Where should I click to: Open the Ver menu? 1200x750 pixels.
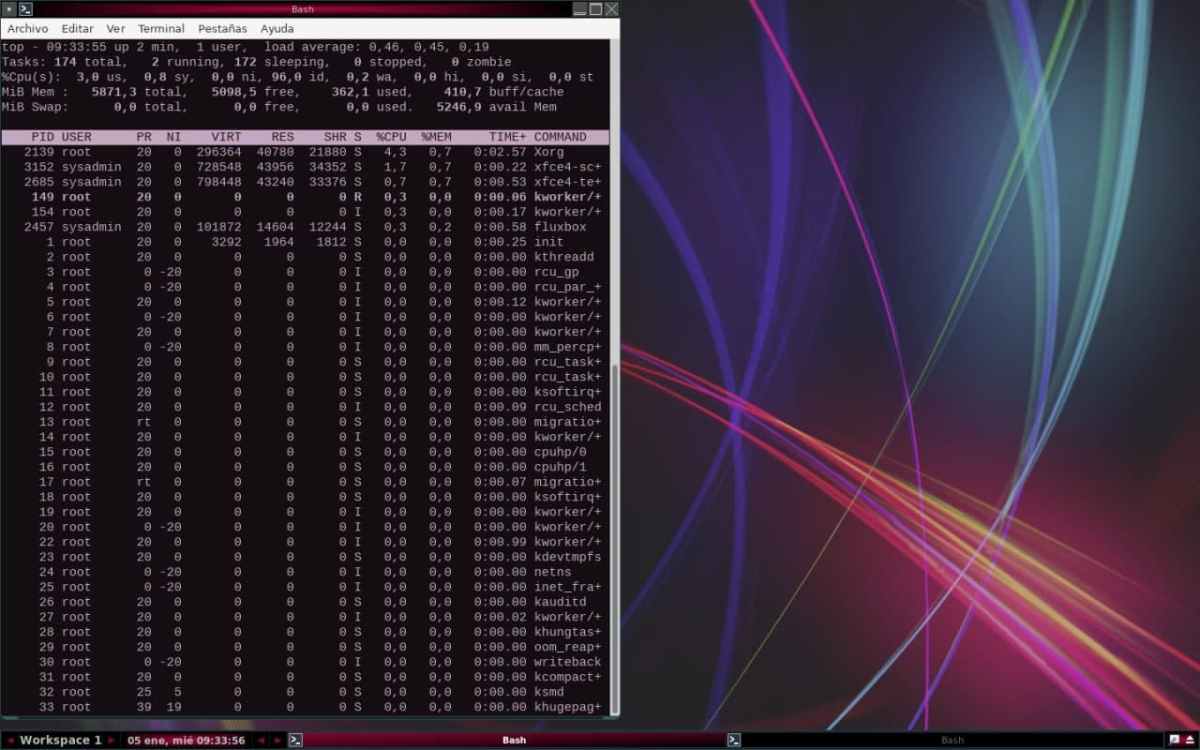point(116,29)
